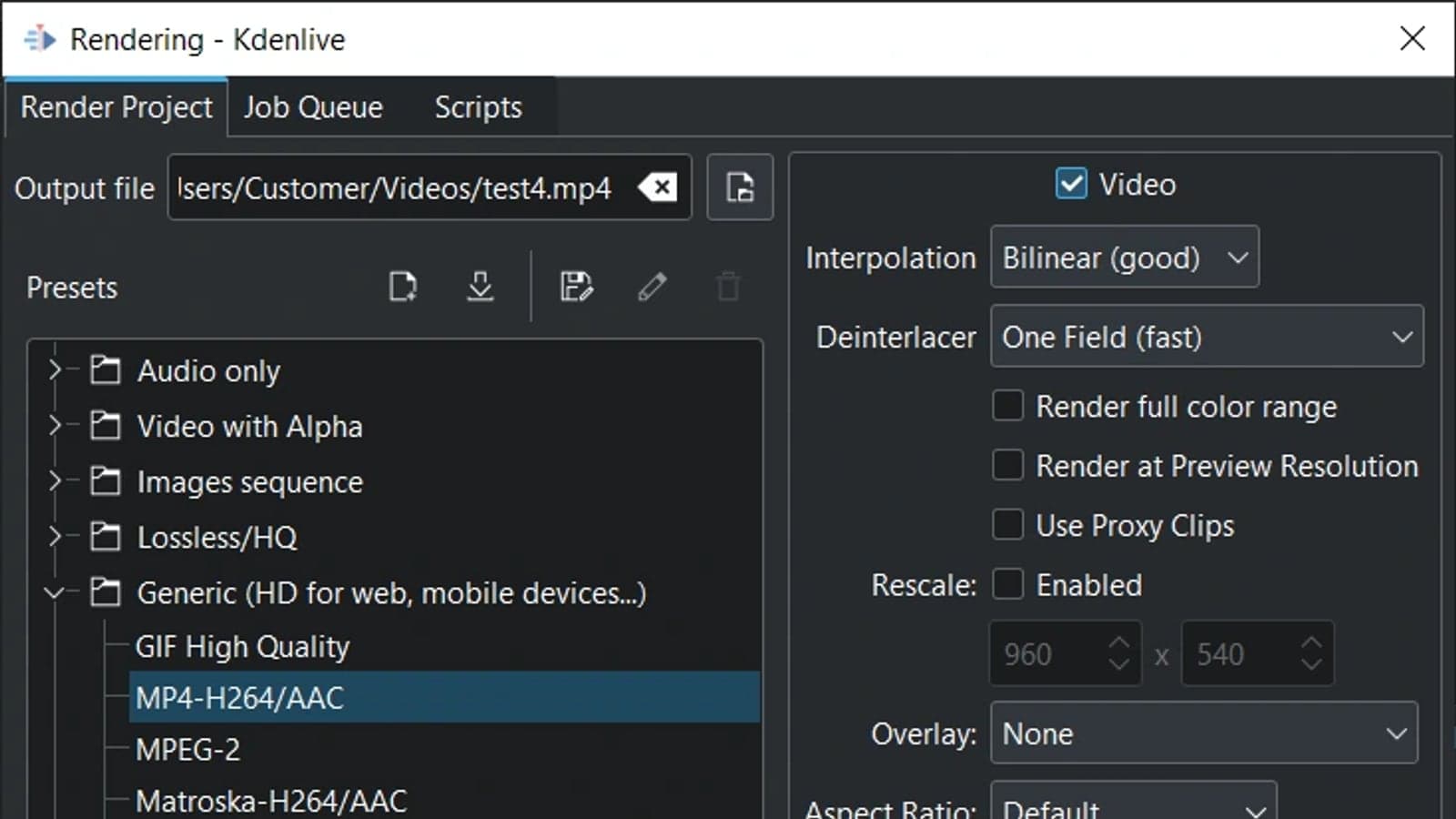The height and width of the screenshot is (819, 1456).
Task: Expand the Audio only preset group
Action: click(54, 370)
